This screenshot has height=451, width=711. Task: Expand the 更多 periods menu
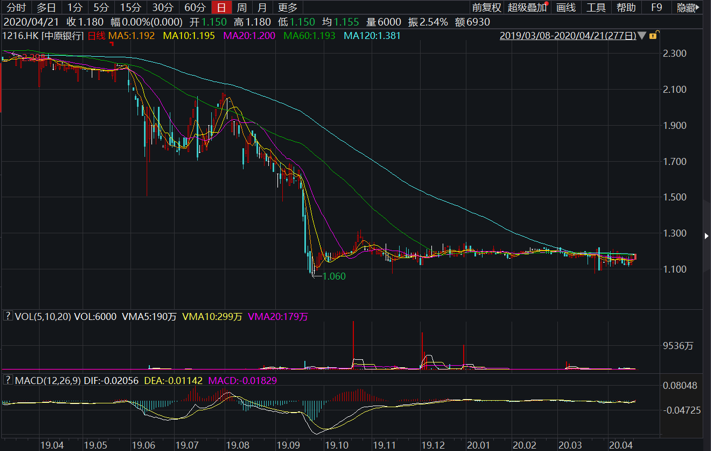point(287,8)
